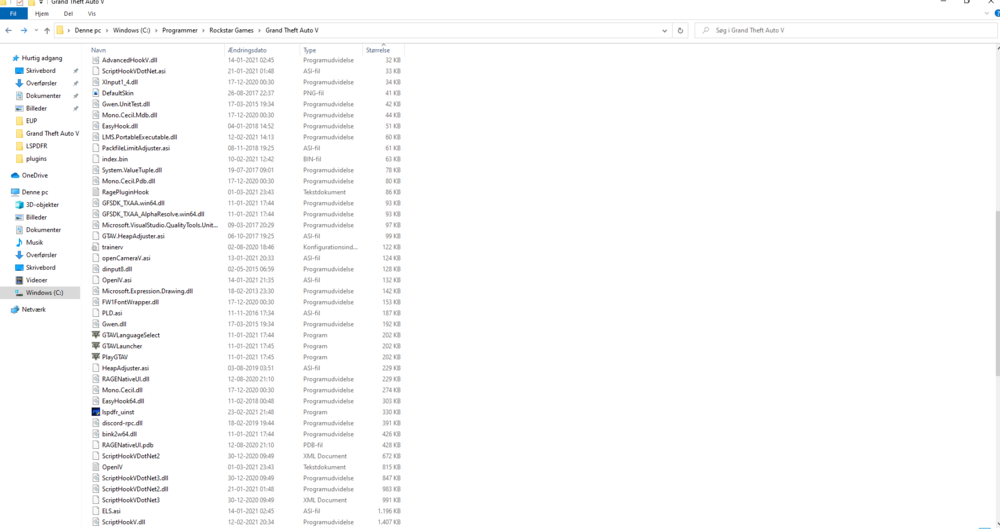Select file name ScriptHookVDotNet.asi

click(134, 71)
